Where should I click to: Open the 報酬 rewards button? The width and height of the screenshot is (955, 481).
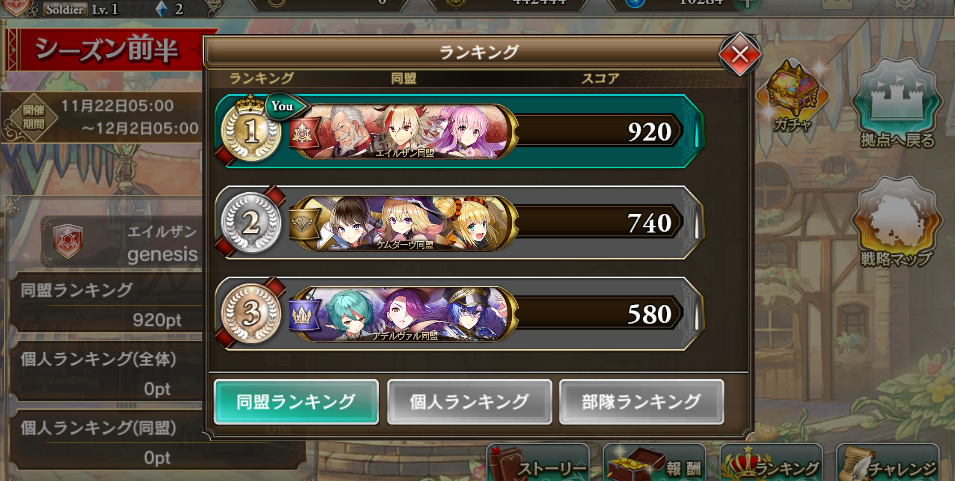click(x=655, y=464)
